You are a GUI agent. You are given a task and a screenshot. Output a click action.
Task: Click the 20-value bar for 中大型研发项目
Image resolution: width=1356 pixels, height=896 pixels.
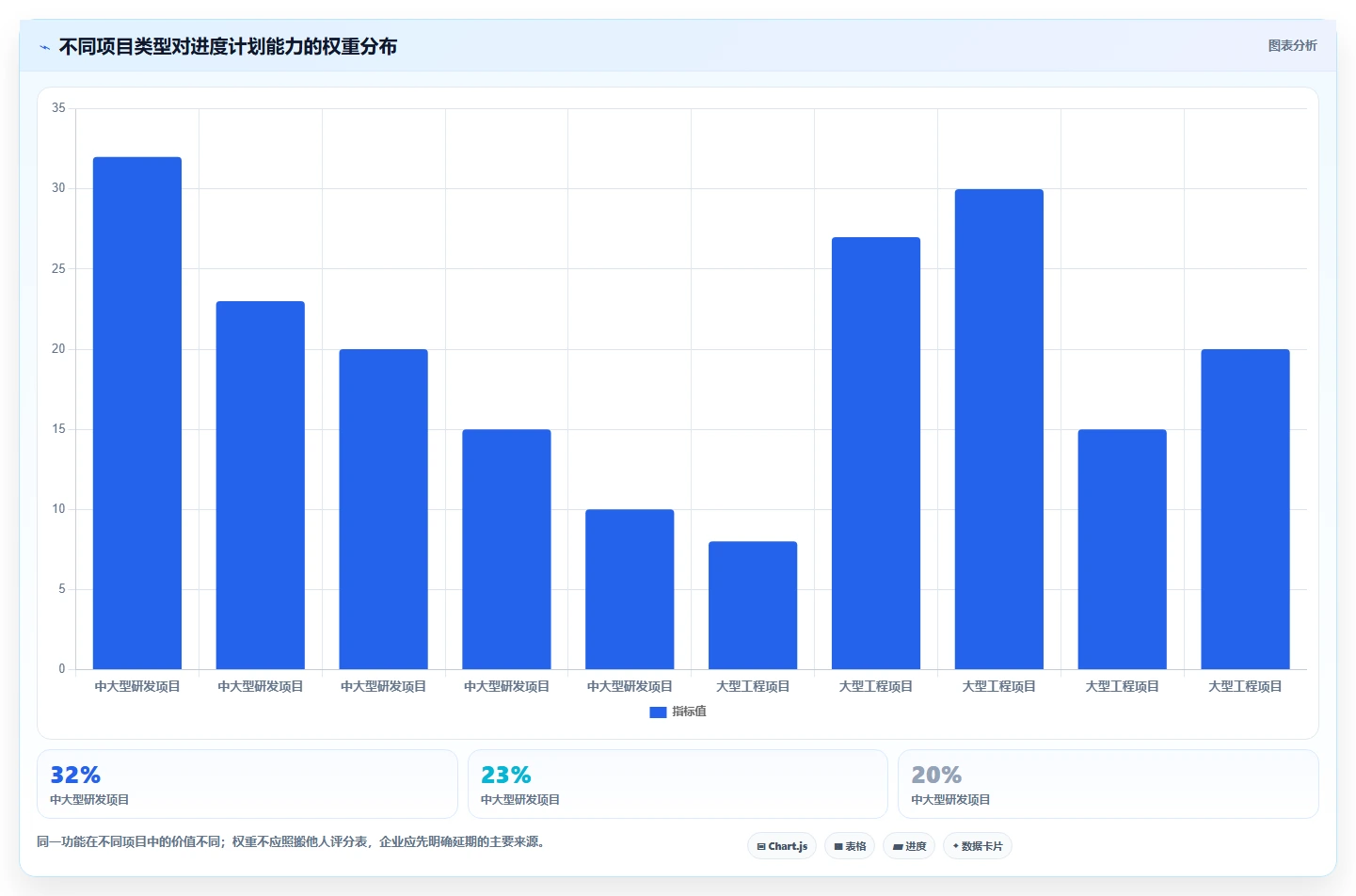[x=383, y=509]
